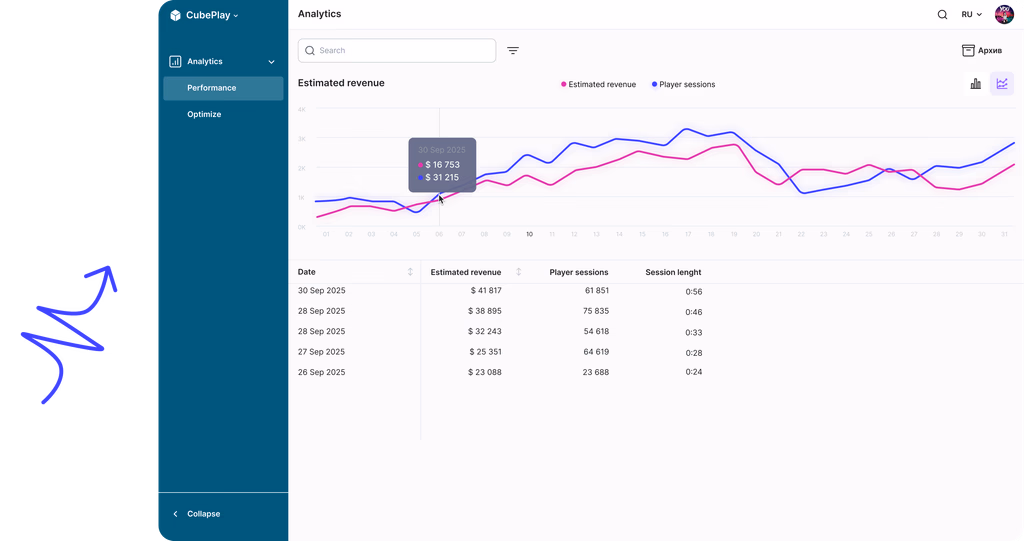Click the Архив archive box icon
Image resolution: width=1024 pixels, height=541 pixels.
pyautogui.click(x=968, y=50)
